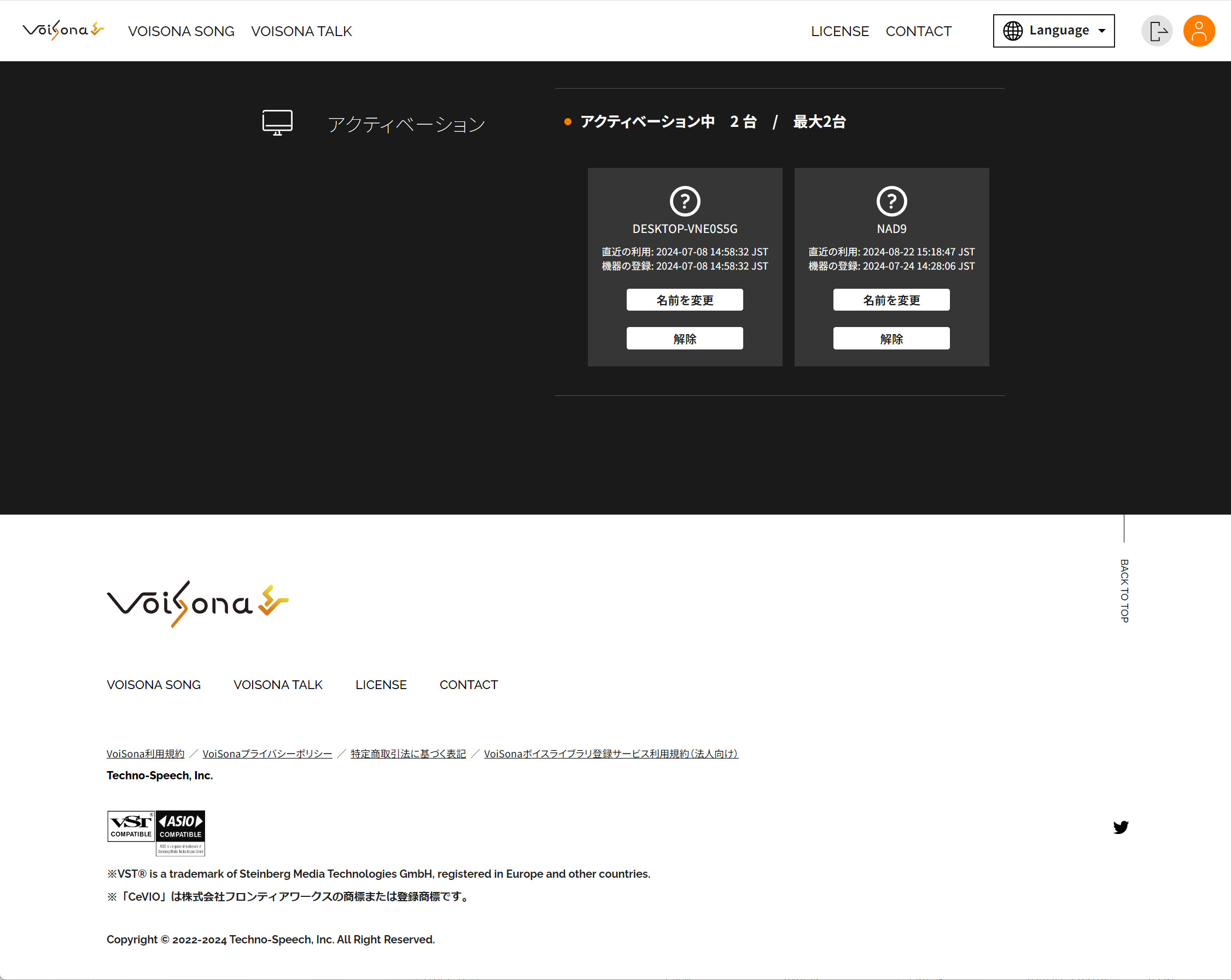Click 機器の登録: 2024-07-08 14:58:32 JST text

[685, 266]
